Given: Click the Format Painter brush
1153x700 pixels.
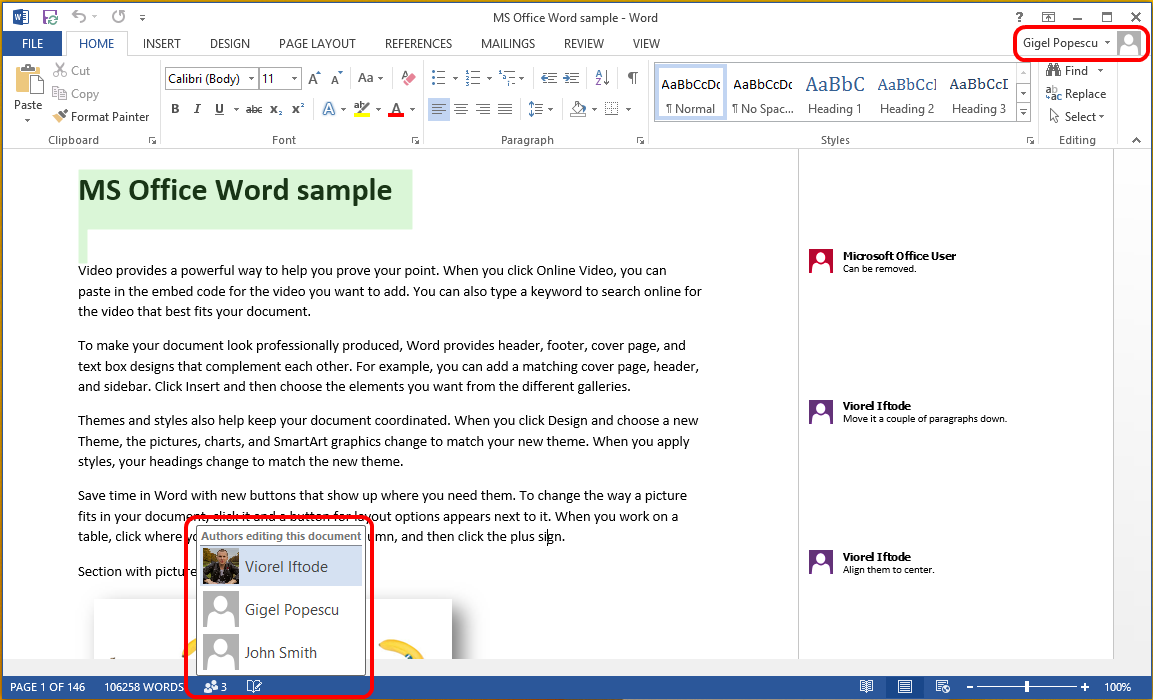Looking at the screenshot, I should coord(60,116).
